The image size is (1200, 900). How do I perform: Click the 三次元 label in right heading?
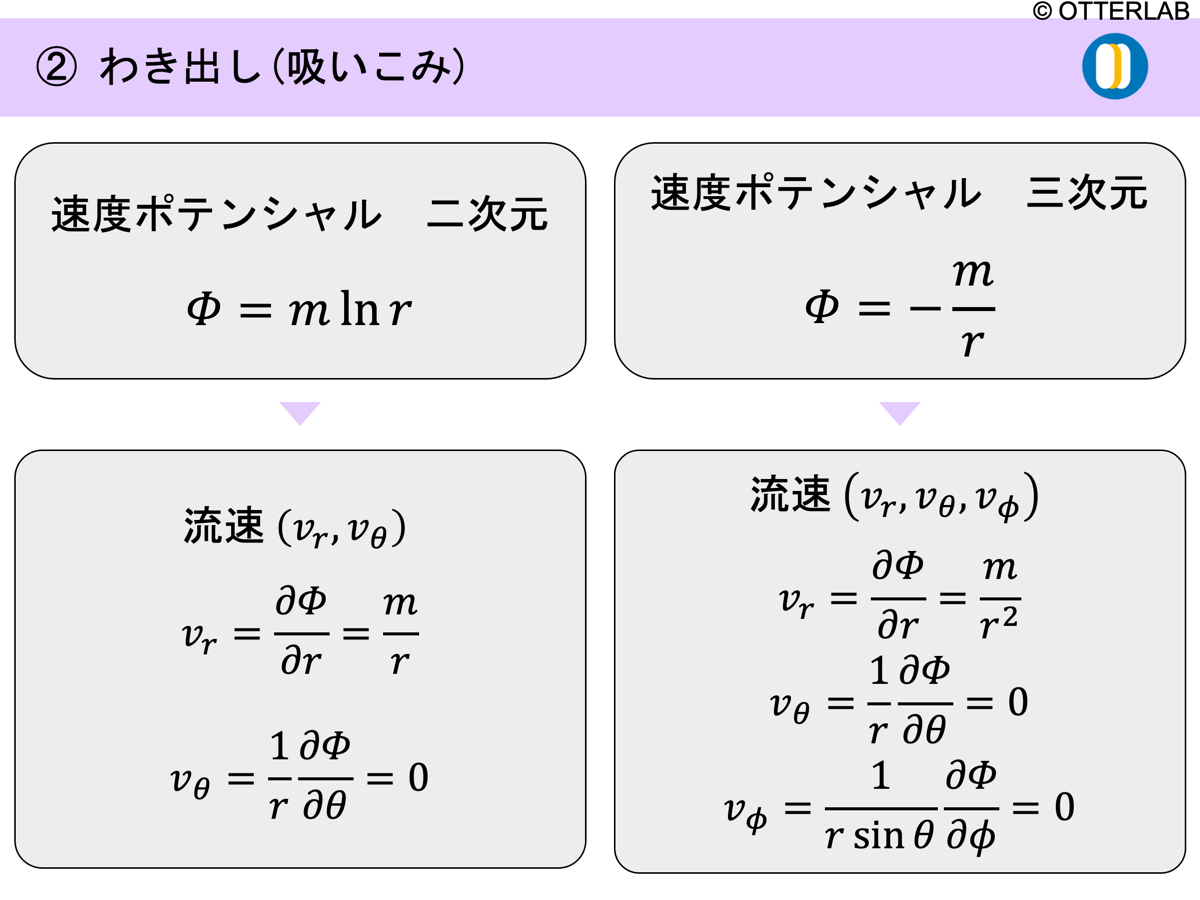pyautogui.click(x=1086, y=193)
